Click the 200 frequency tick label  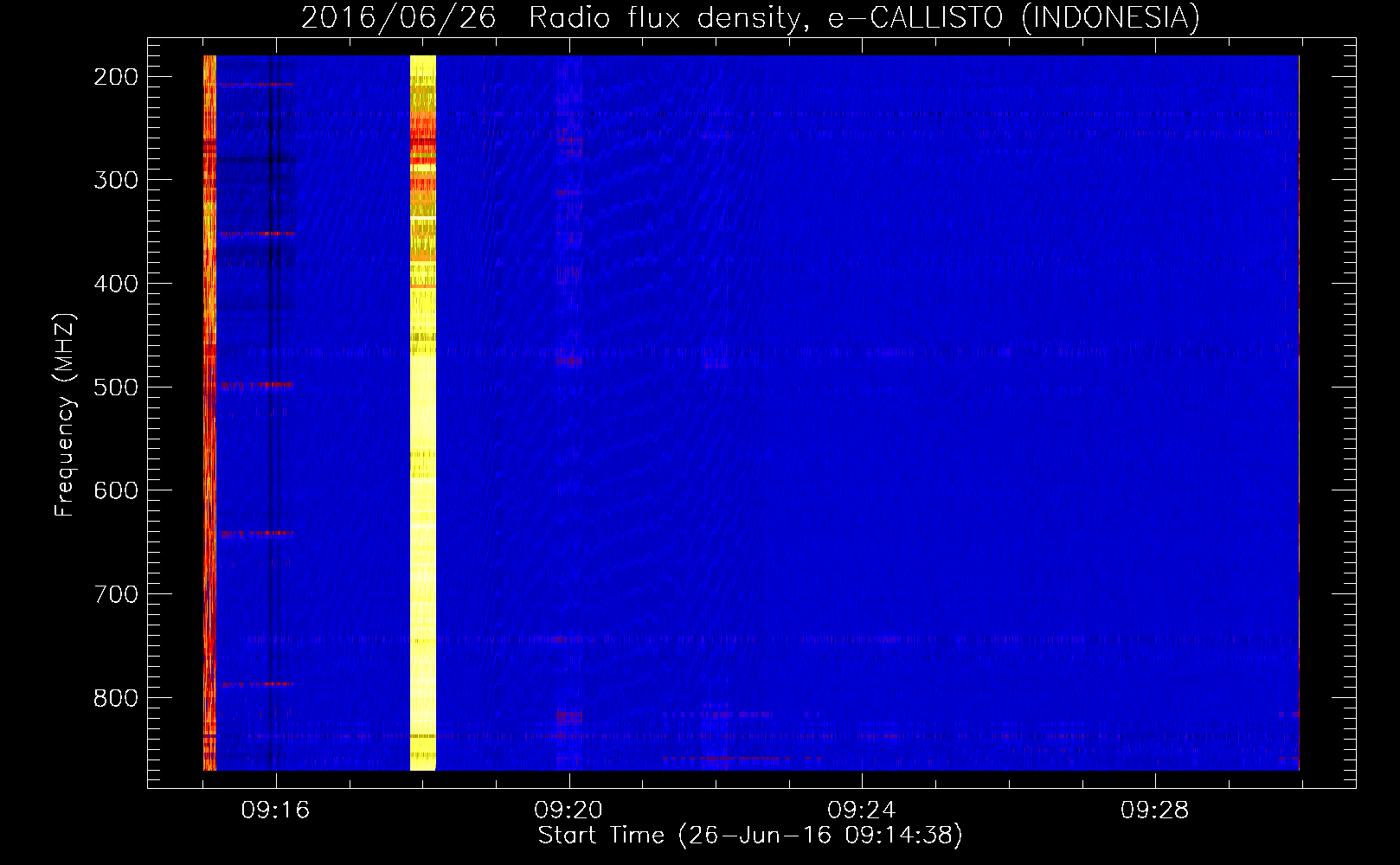pyautogui.click(x=116, y=77)
